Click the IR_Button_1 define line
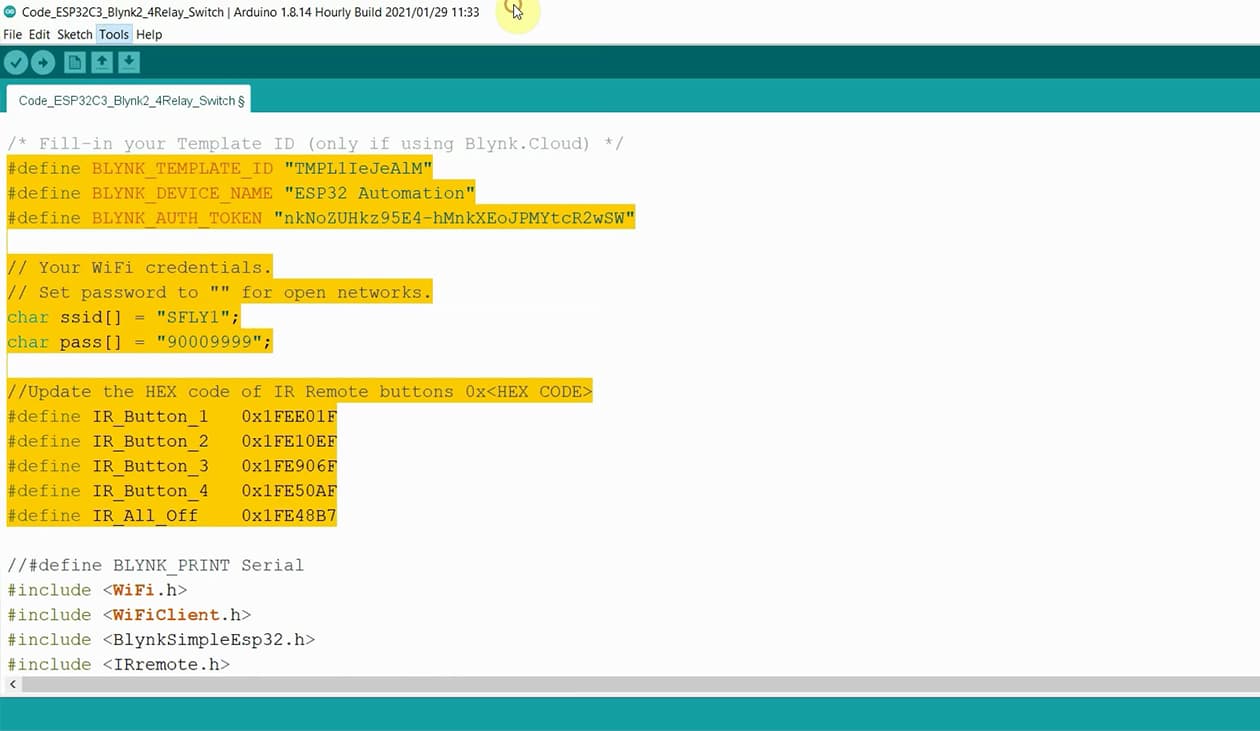This screenshot has width=1260, height=731. pos(170,416)
